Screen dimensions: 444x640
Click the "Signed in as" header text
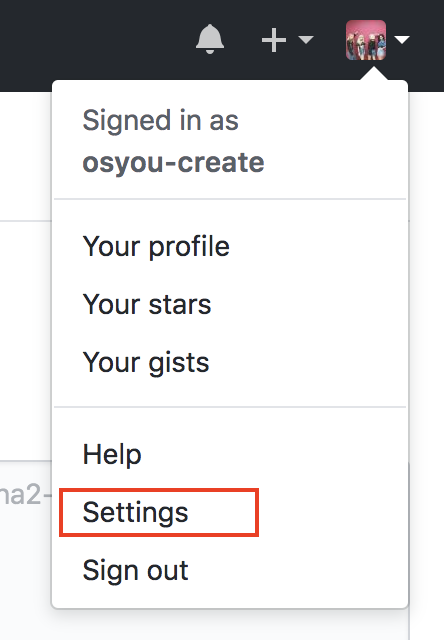(160, 120)
